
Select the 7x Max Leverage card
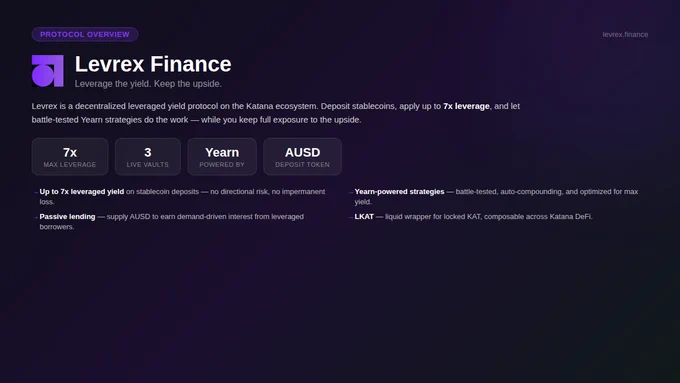[70, 157]
